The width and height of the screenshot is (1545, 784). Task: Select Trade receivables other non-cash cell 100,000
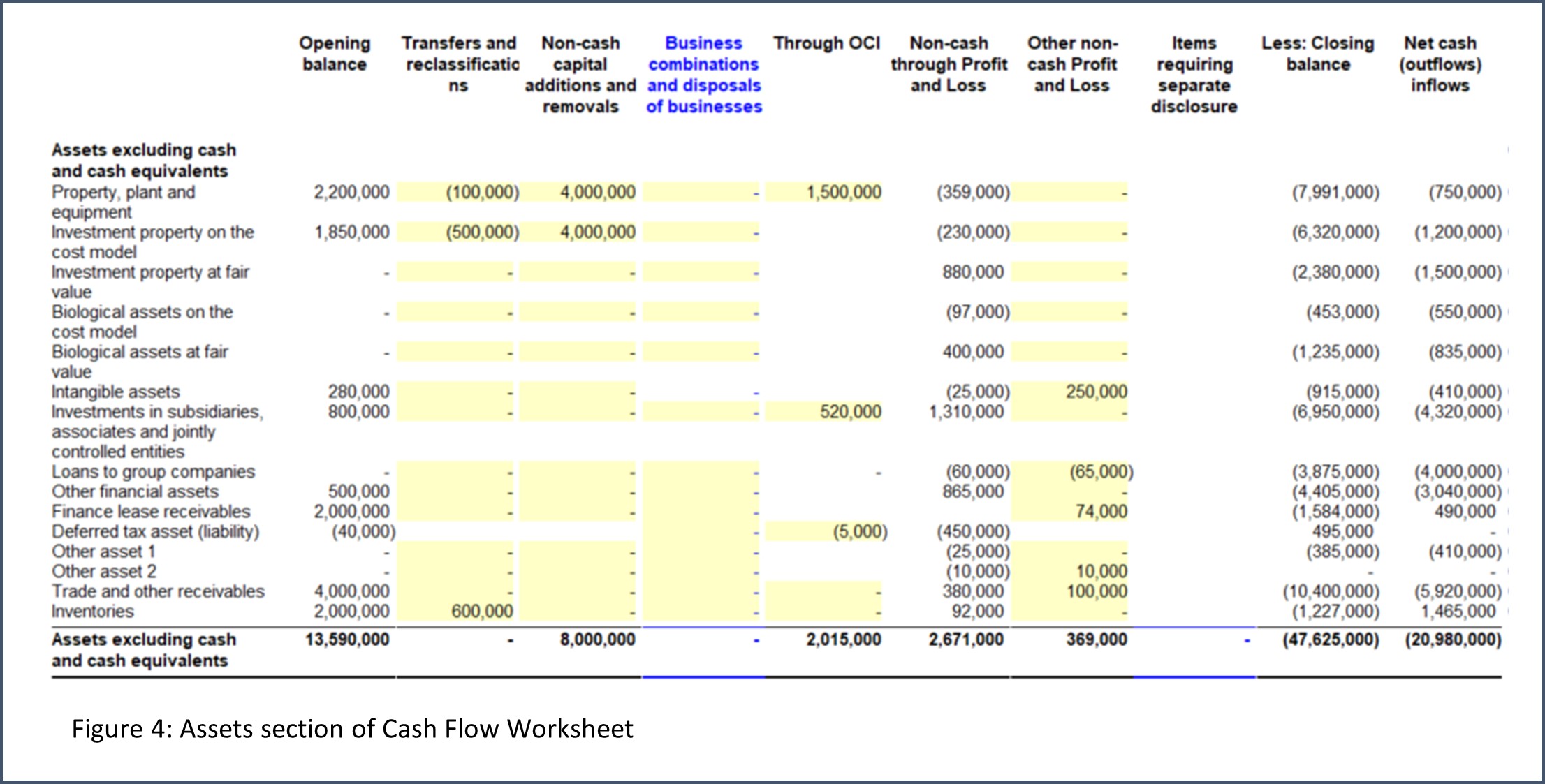click(1096, 591)
